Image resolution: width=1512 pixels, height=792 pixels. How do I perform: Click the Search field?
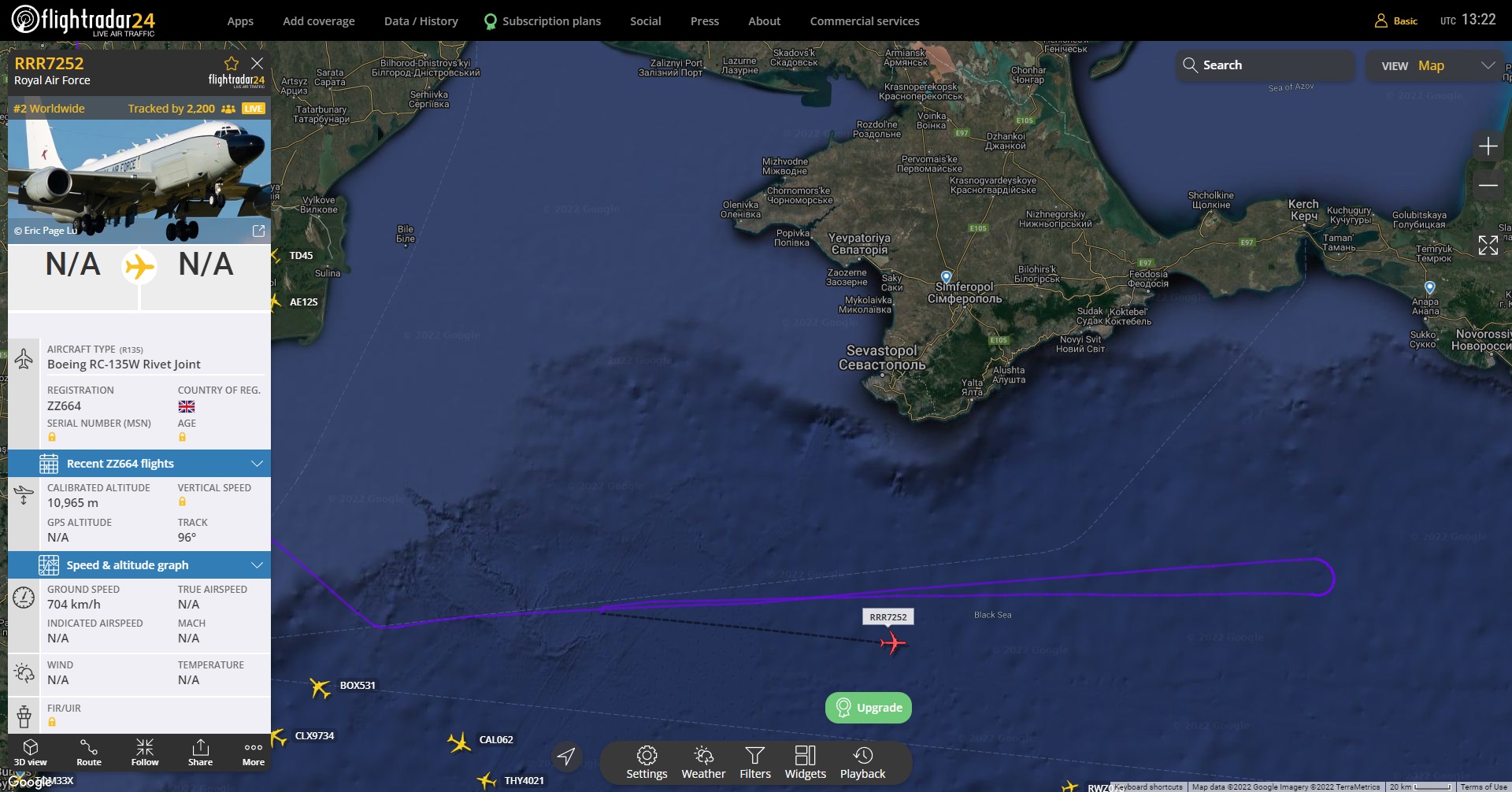[x=1266, y=65]
